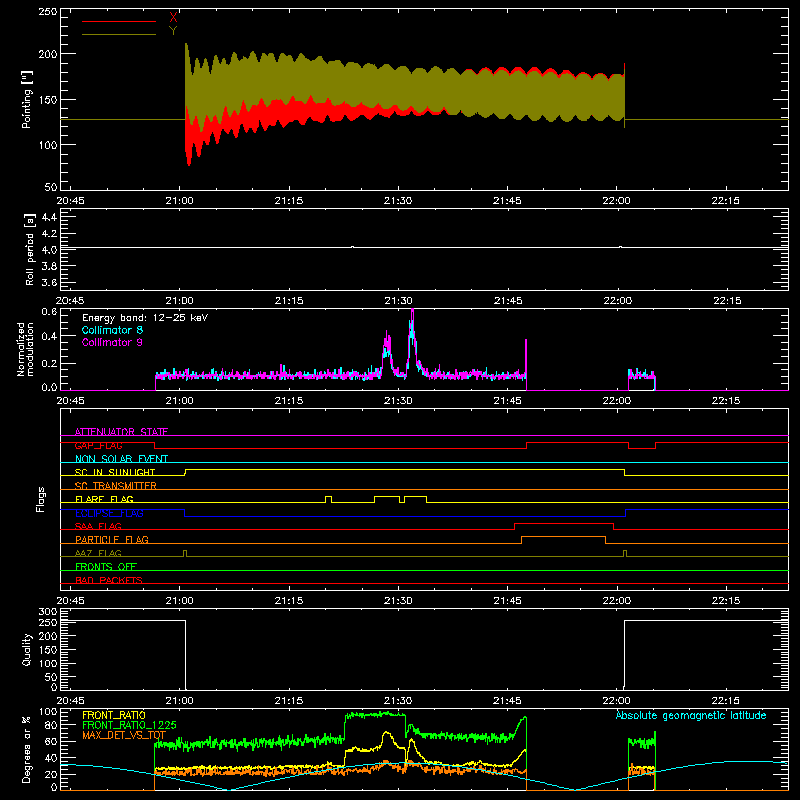Viewport: 800px width, 800px height.
Task: Click the 21:15 time label under Roll period plot
Action: tap(289, 301)
